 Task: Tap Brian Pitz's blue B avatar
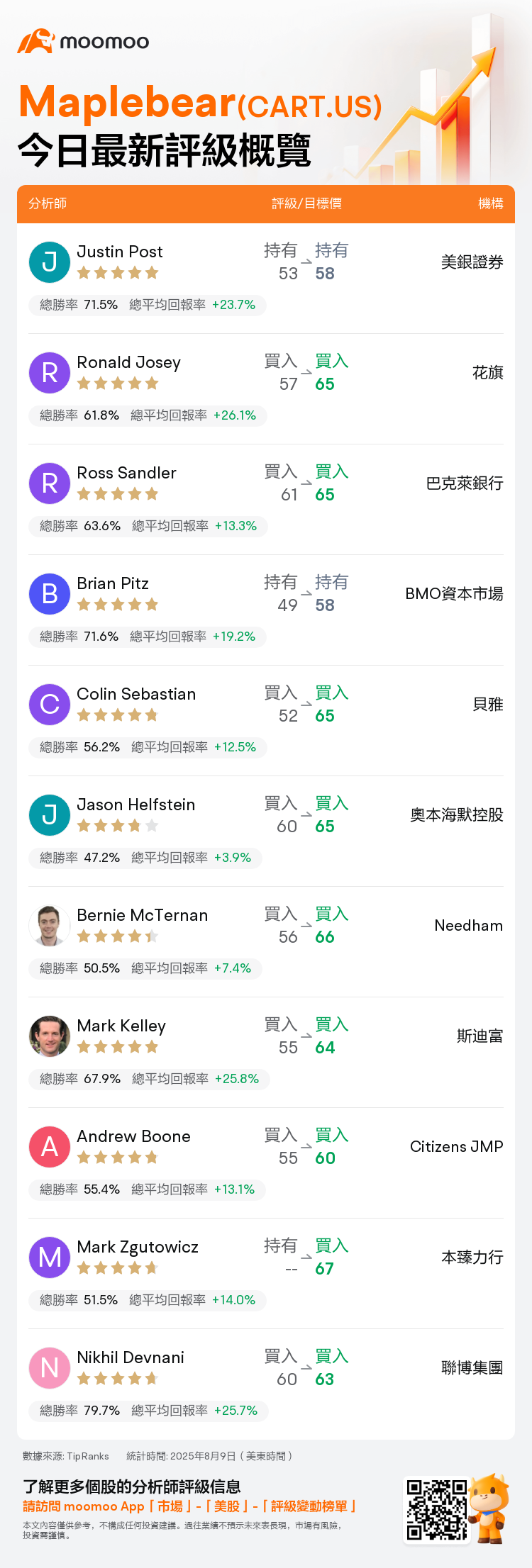click(50, 593)
